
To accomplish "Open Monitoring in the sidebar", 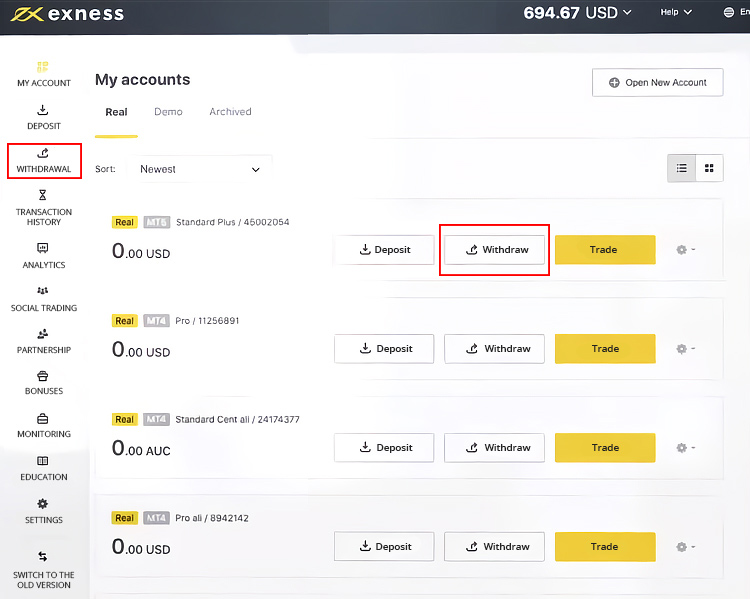I will [x=44, y=426].
